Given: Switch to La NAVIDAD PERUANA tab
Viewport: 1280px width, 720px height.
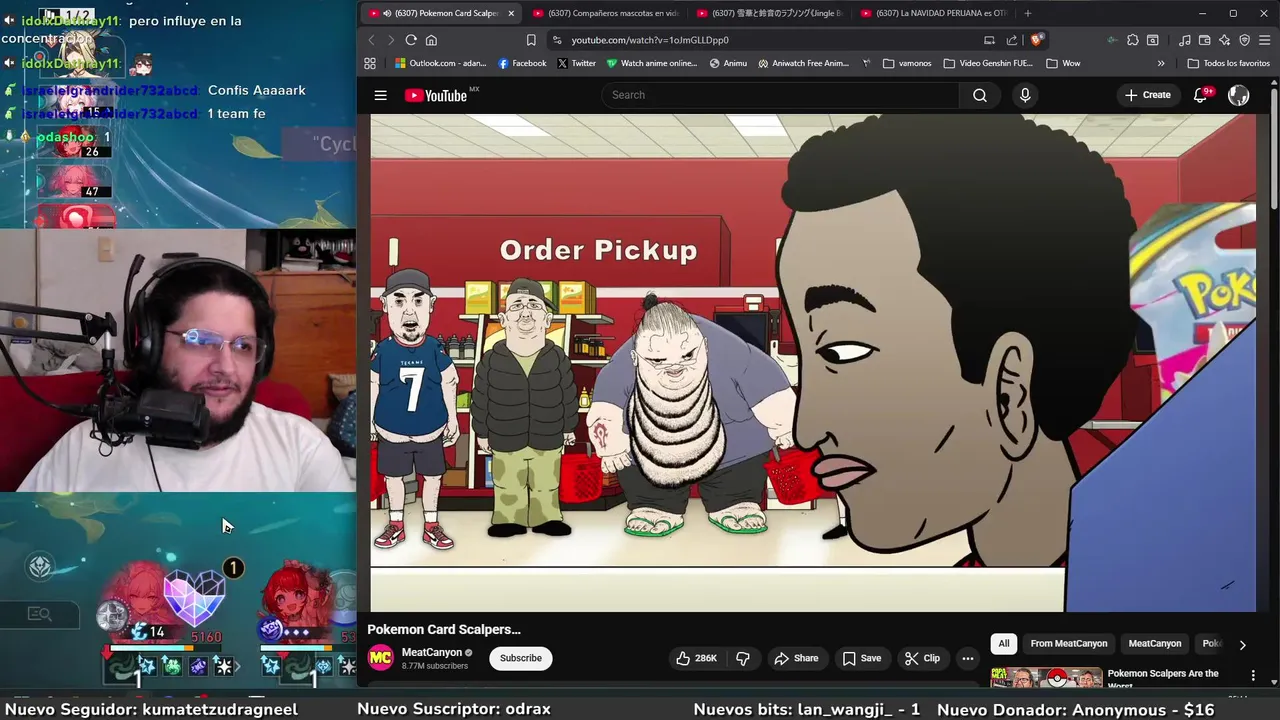Looking at the screenshot, I should point(932,13).
